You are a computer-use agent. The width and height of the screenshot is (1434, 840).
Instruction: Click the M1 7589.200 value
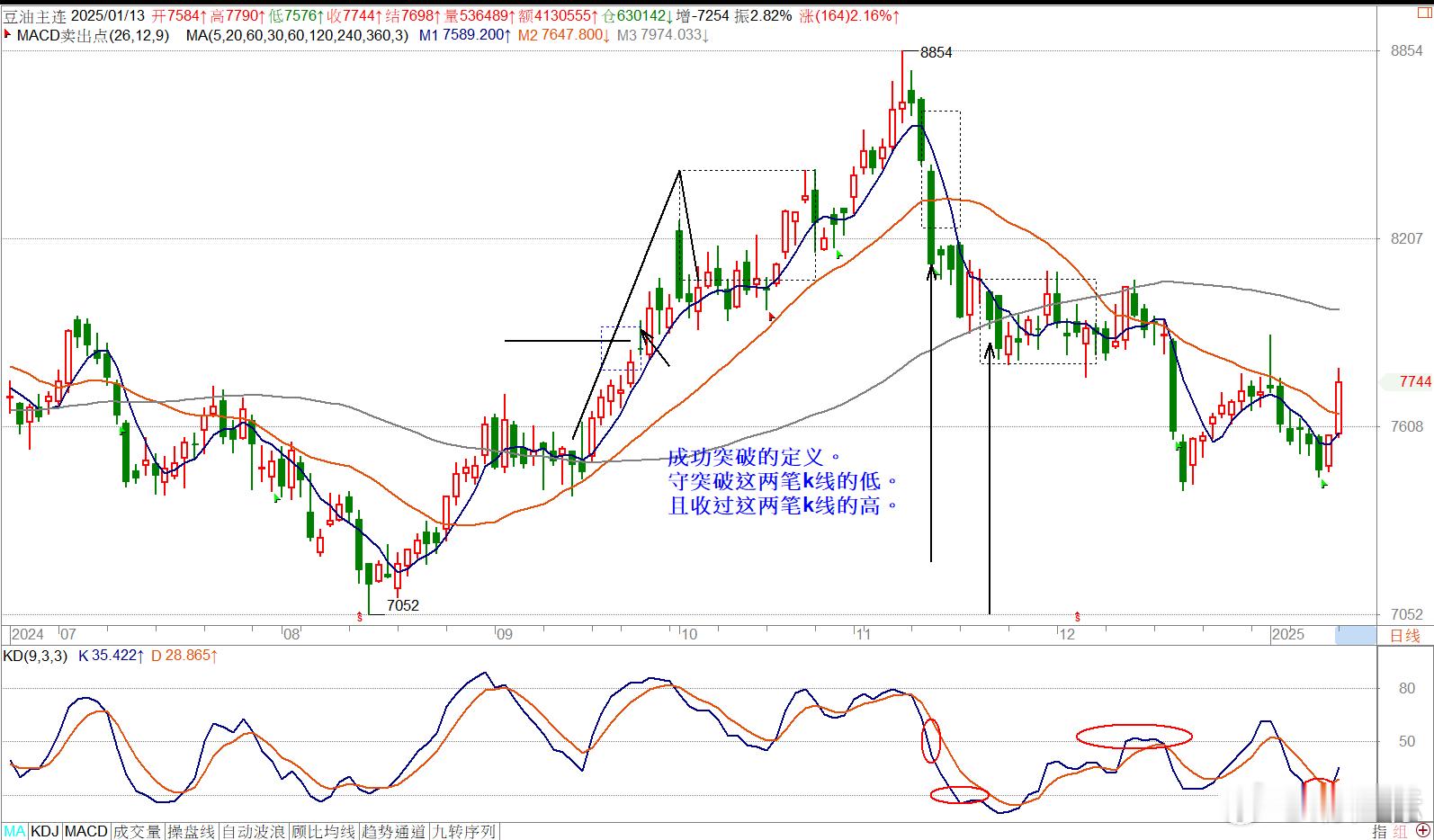pyautogui.click(x=465, y=35)
